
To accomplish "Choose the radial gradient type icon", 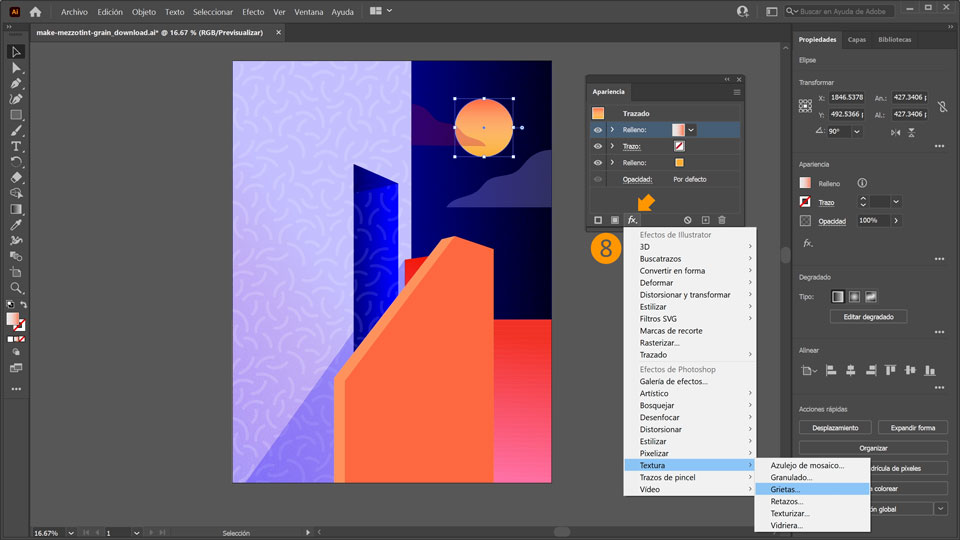I will pyautogui.click(x=854, y=297).
